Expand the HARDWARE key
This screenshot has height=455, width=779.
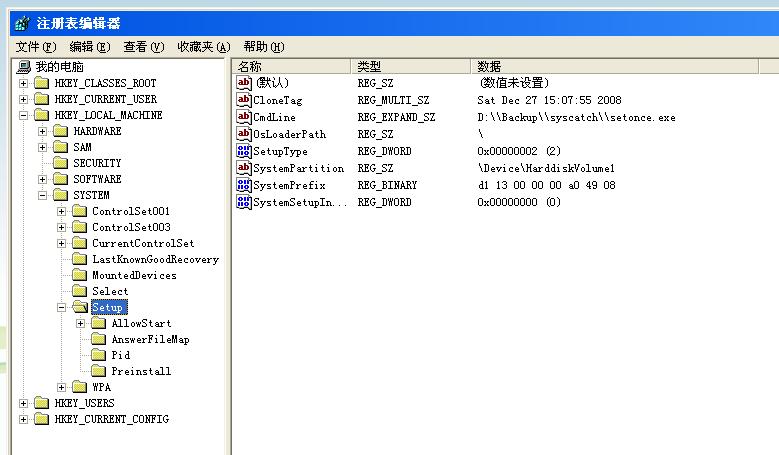[42, 131]
